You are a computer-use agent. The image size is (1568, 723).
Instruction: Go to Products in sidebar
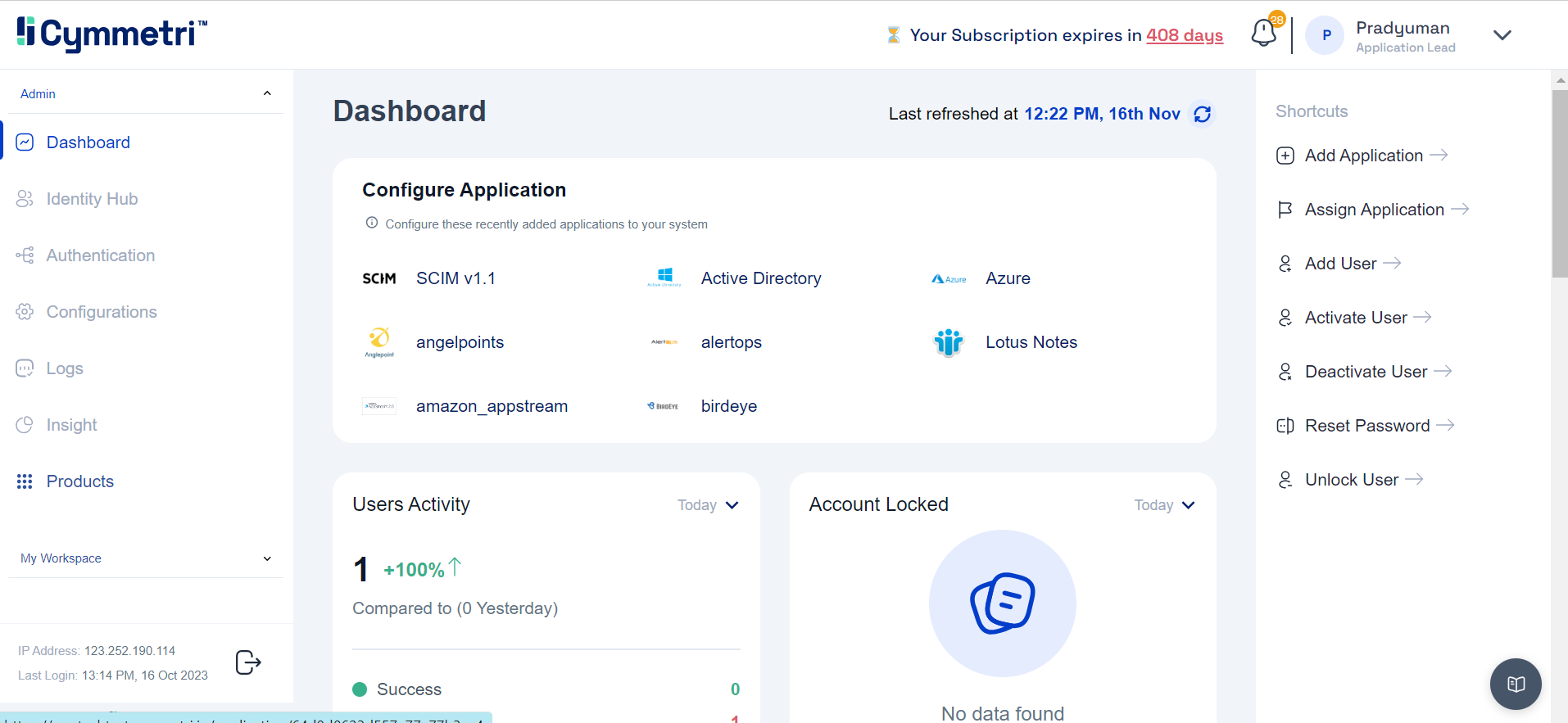(x=79, y=481)
